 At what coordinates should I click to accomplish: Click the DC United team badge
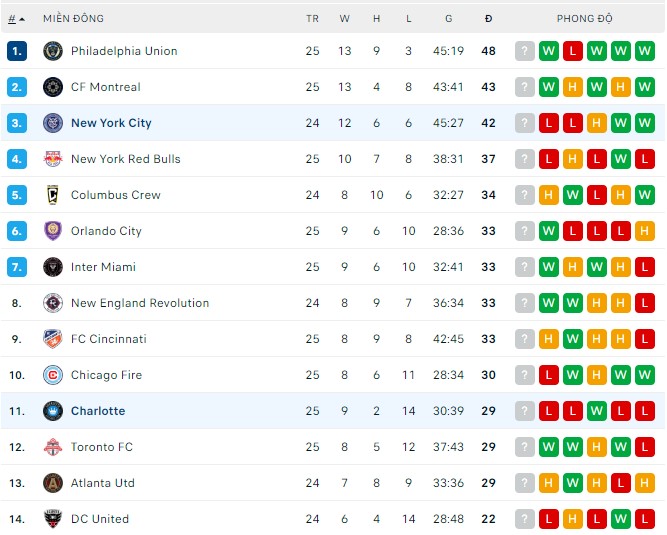tap(53, 519)
